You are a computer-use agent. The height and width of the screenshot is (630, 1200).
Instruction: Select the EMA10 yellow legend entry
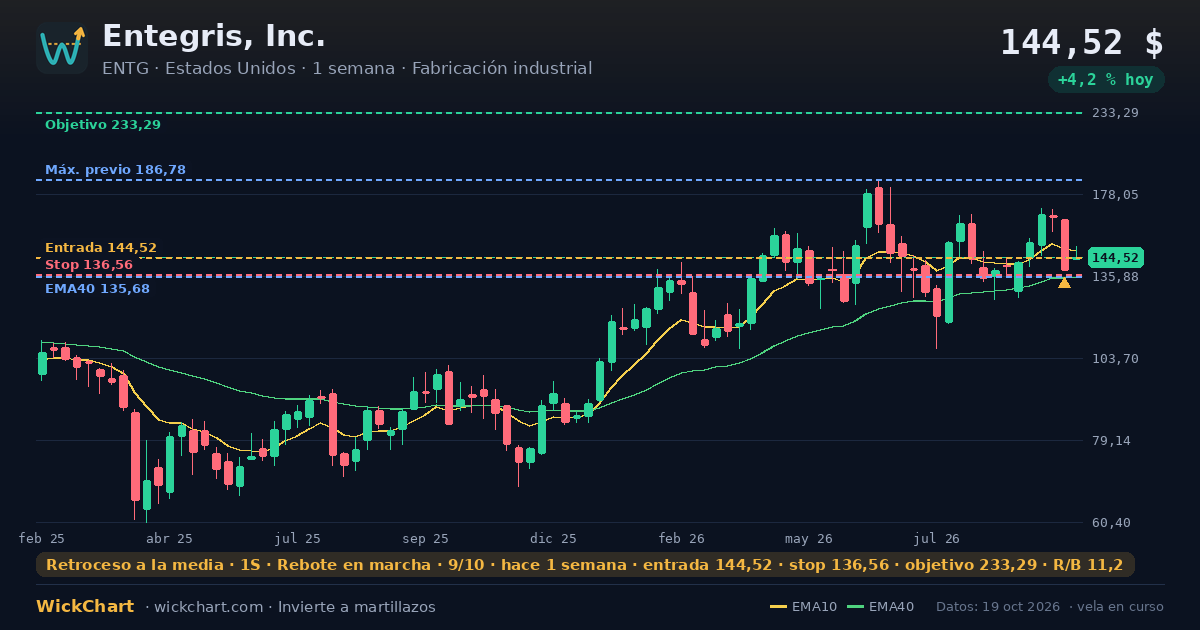point(803,607)
